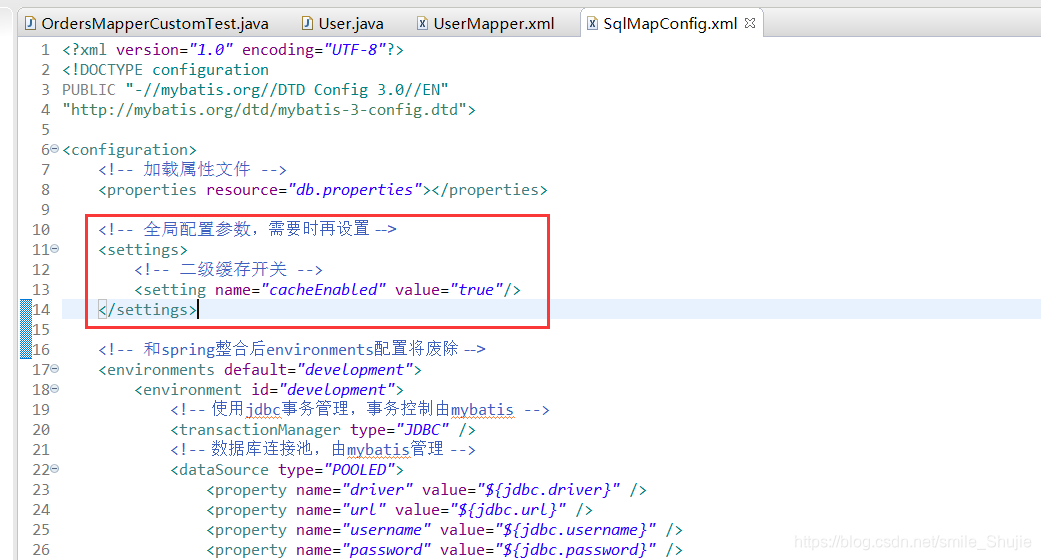
Task: Click the spring environments comment on line 16
Action: (x=292, y=349)
